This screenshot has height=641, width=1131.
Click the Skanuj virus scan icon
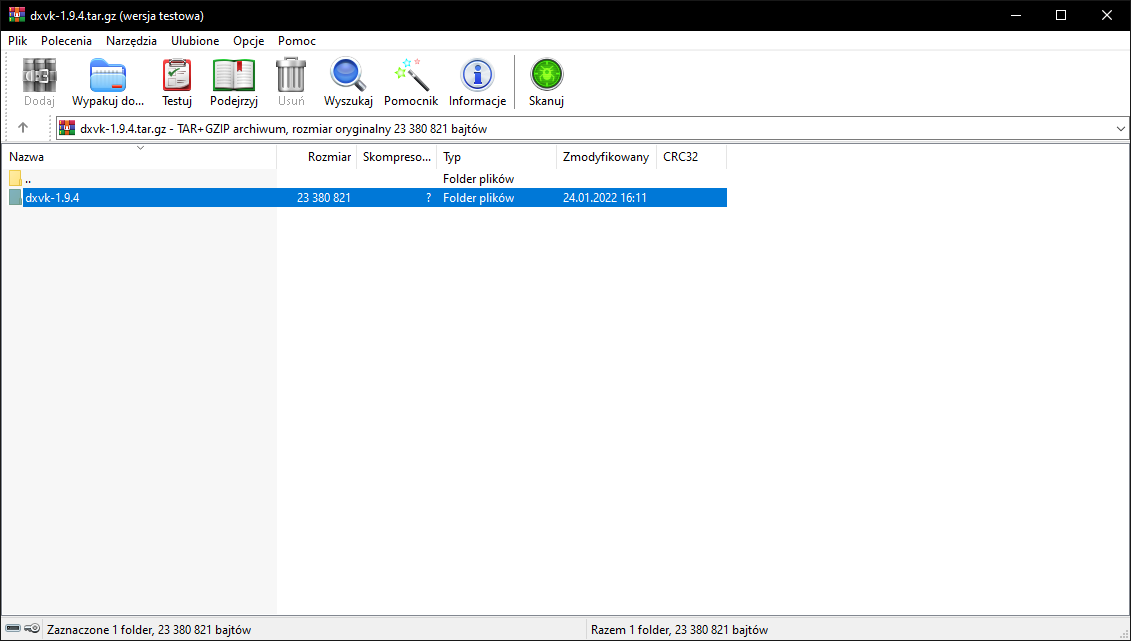pos(546,75)
